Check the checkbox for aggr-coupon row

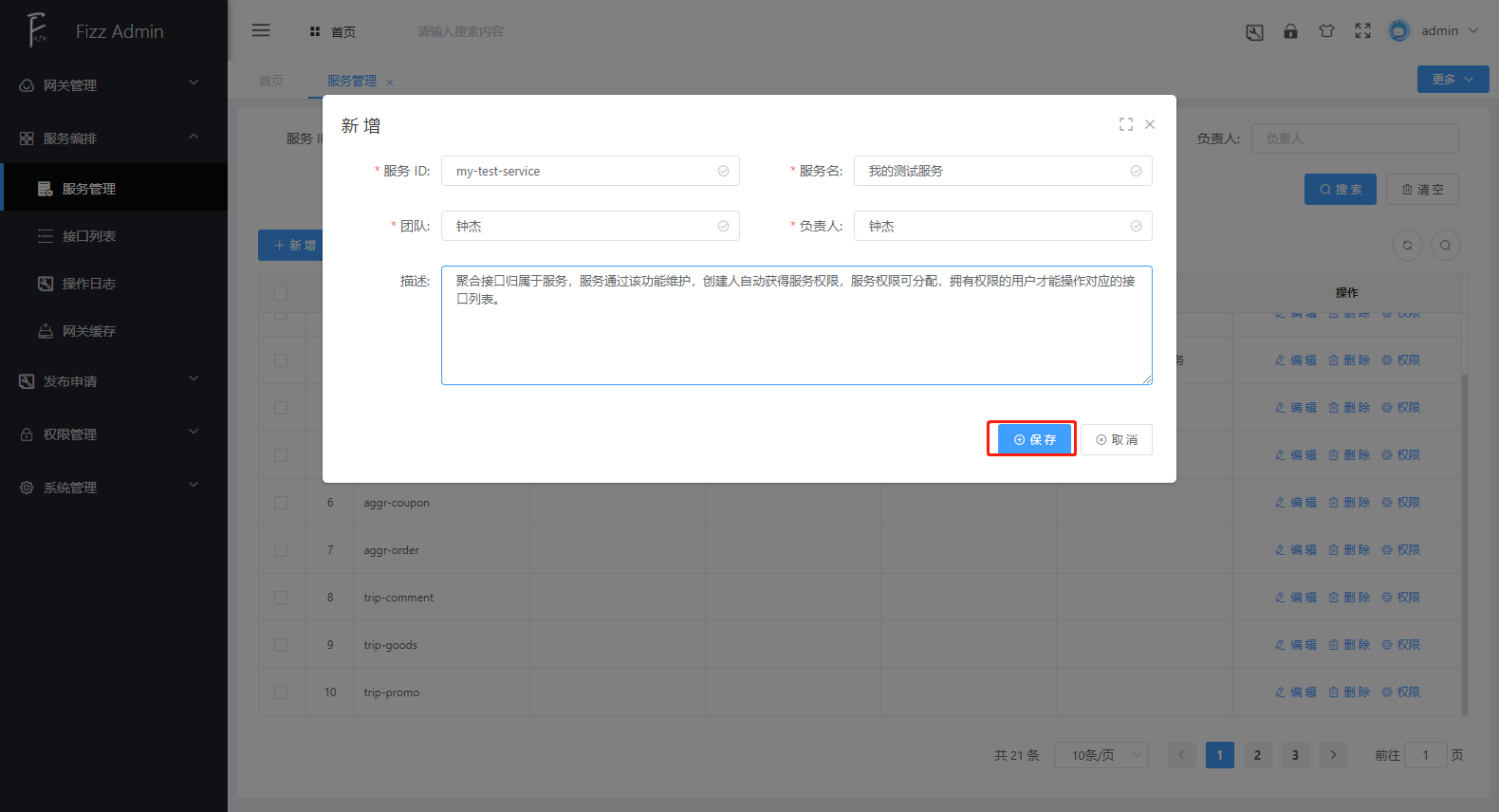(x=281, y=503)
